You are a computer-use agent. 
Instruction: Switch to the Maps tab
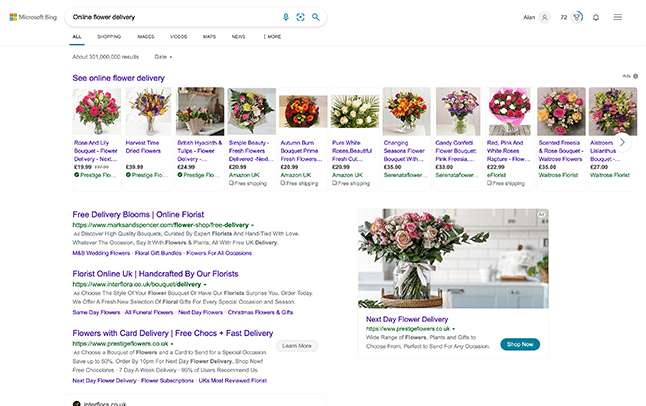pyautogui.click(x=209, y=37)
